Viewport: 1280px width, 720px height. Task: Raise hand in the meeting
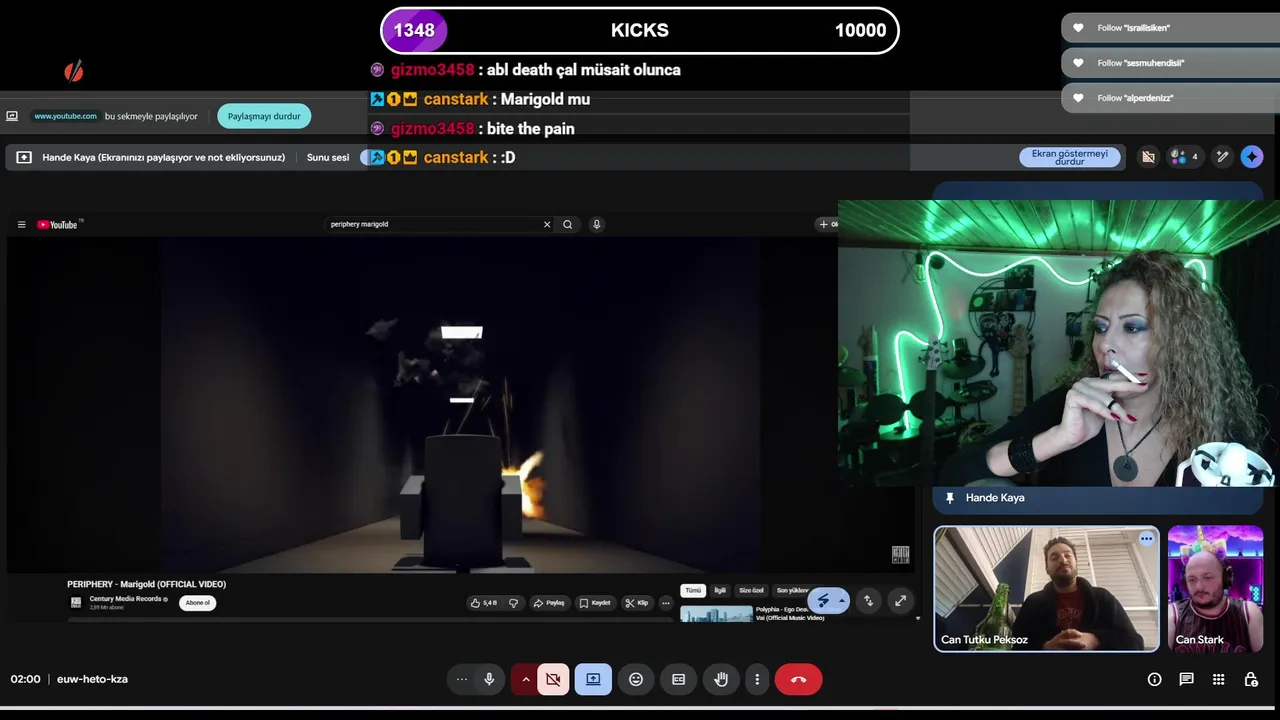pyautogui.click(x=721, y=679)
